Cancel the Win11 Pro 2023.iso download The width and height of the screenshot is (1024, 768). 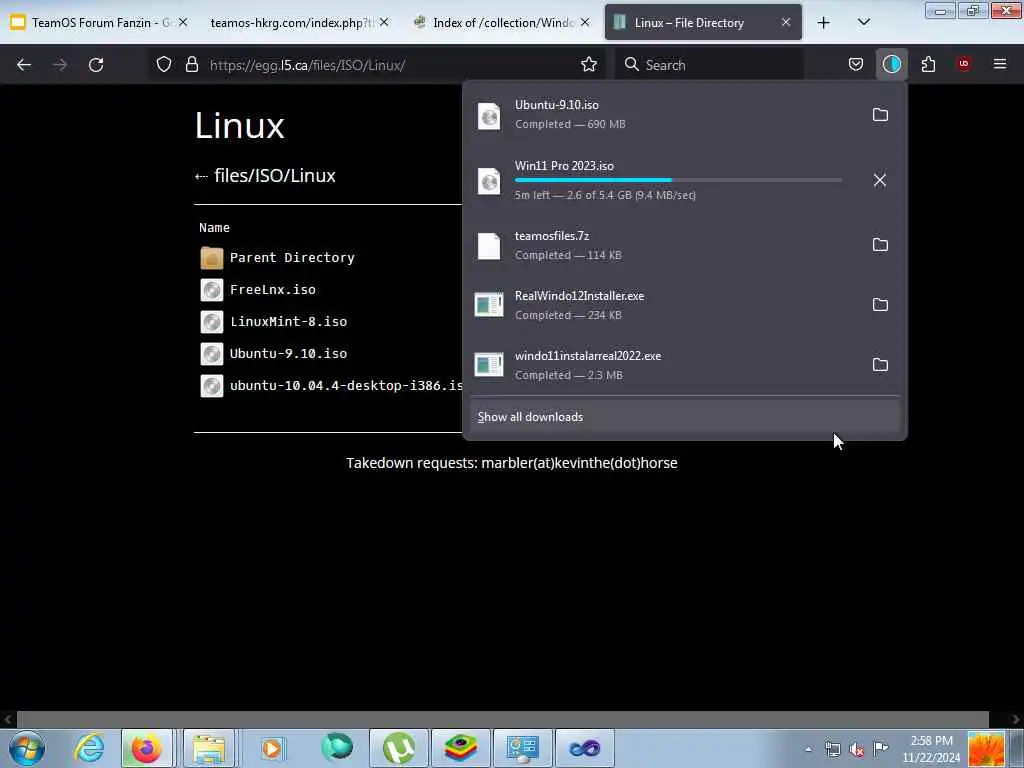pyautogui.click(x=880, y=180)
